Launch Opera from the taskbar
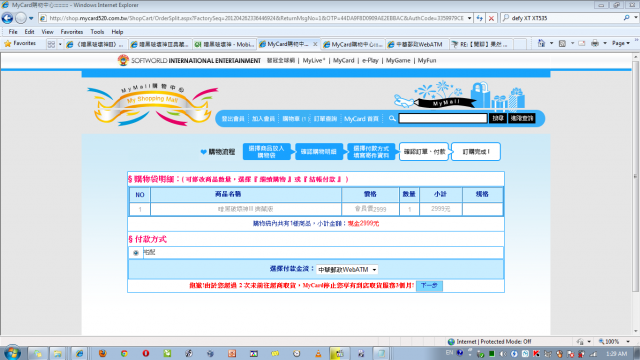The height and width of the screenshot is (360, 640). pyautogui.click(x=146, y=353)
